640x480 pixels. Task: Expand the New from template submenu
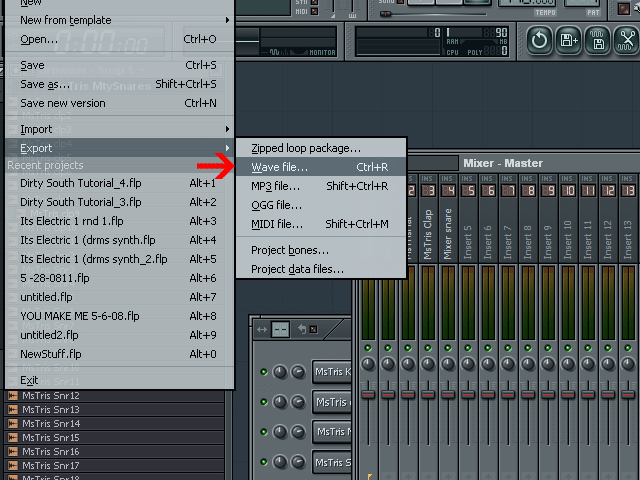[x=120, y=20]
